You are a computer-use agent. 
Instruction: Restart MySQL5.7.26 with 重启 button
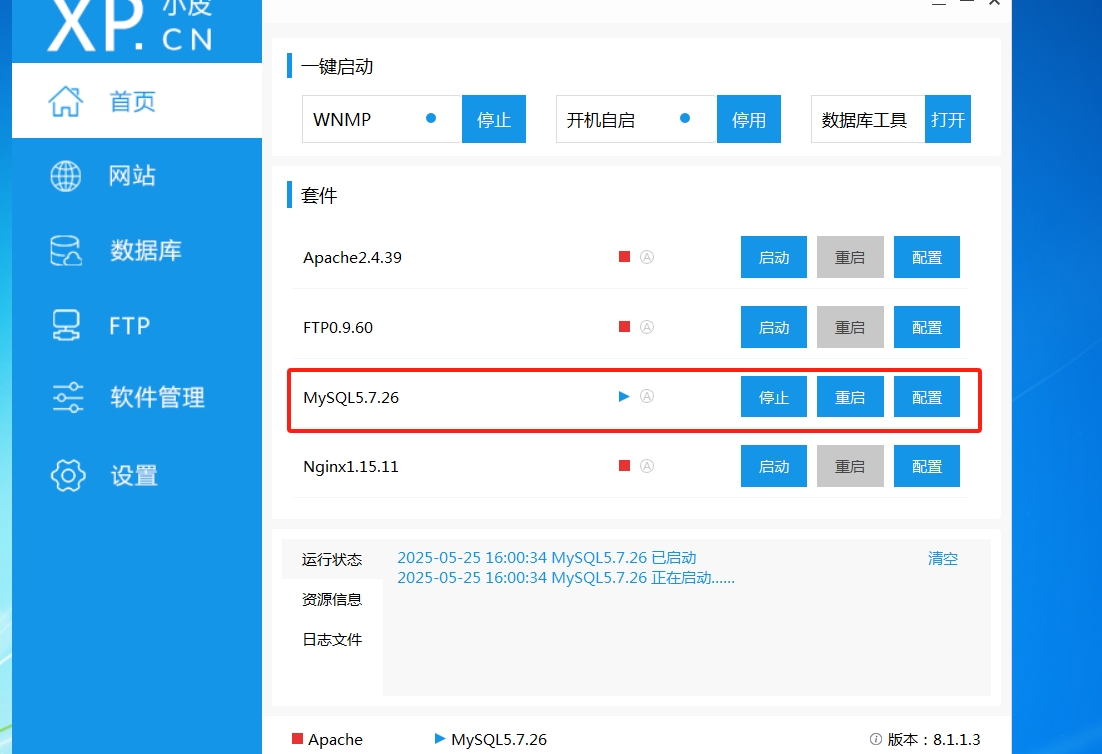pos(850,396)
